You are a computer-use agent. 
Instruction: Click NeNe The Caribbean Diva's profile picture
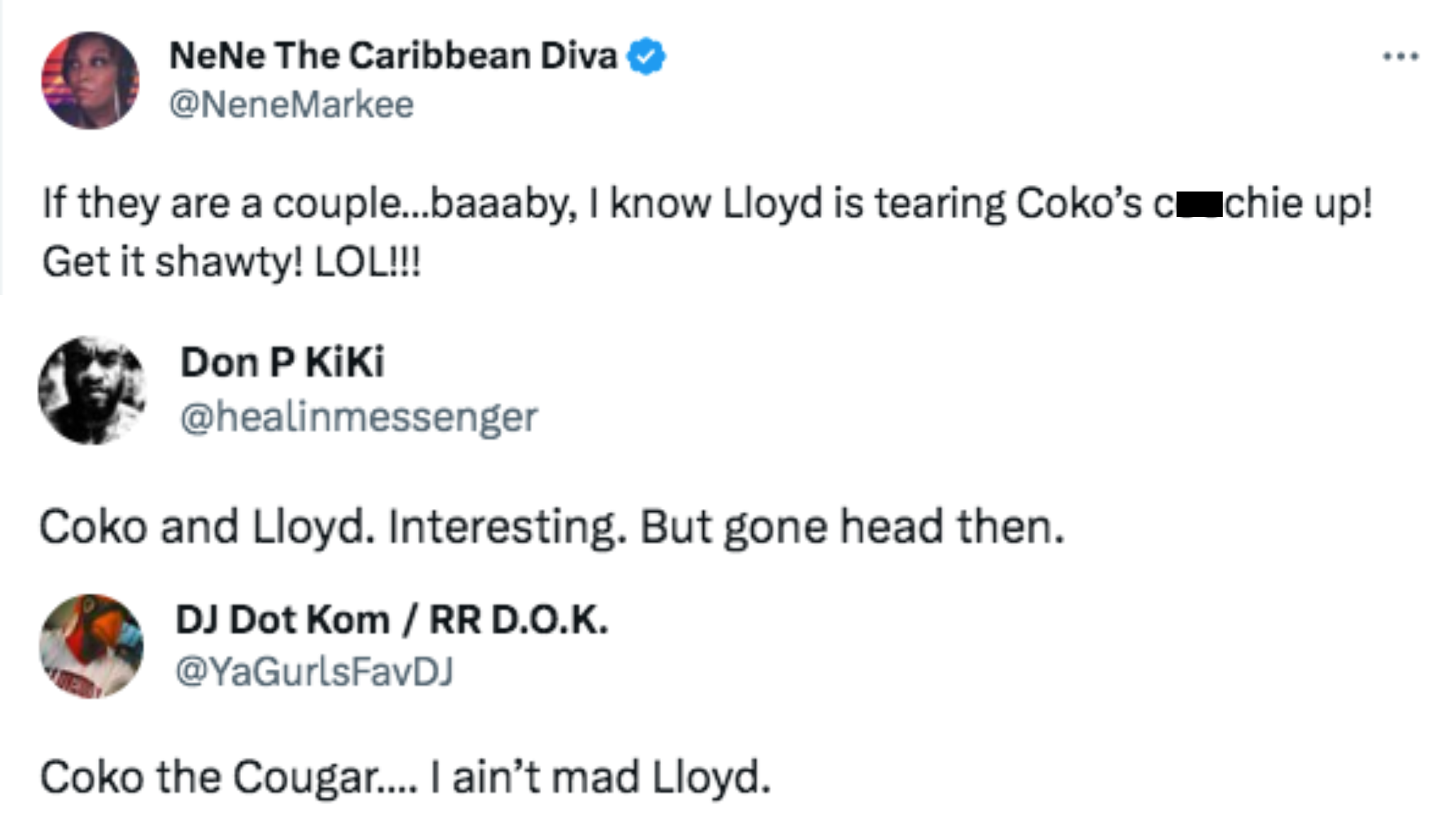[90, 80]
